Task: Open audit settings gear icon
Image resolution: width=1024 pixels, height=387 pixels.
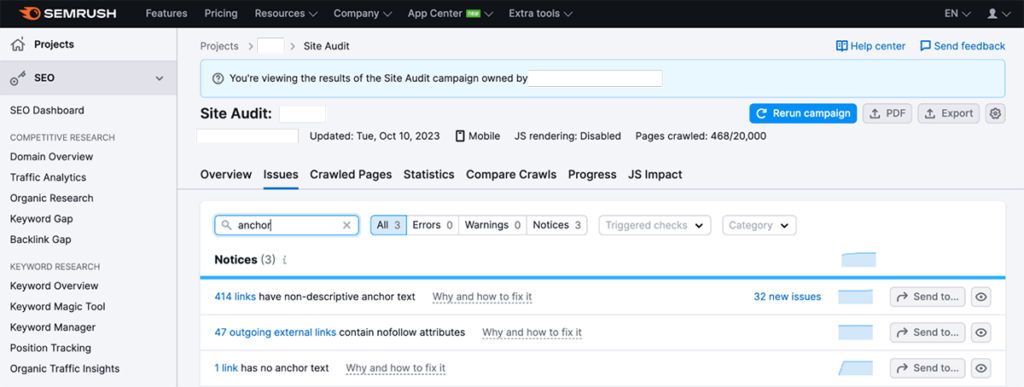Action: 995,114
